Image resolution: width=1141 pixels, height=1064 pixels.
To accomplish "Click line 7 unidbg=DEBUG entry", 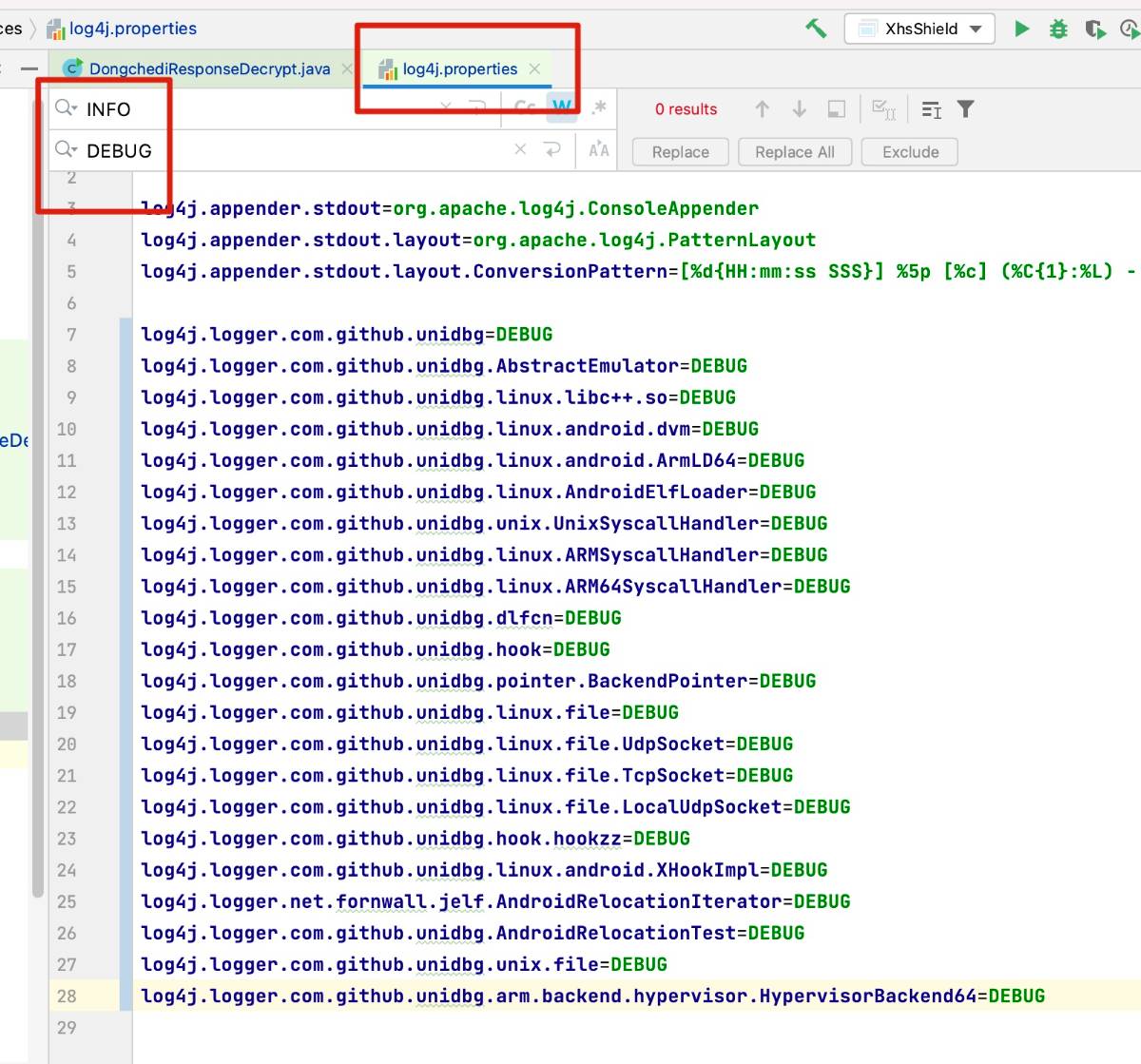I will pyautogui.click(x=346, y=335).
